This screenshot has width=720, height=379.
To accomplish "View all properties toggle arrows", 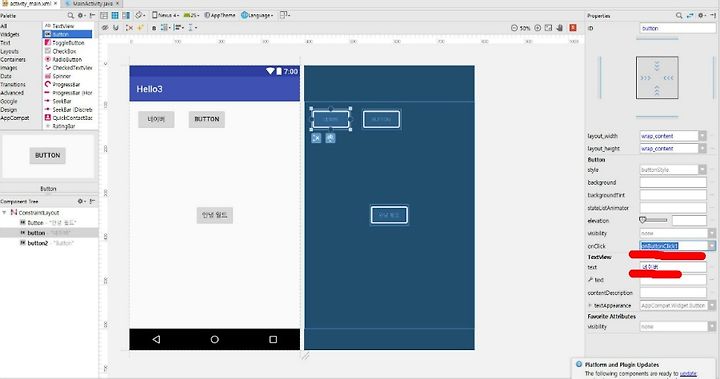I will 690,16.
